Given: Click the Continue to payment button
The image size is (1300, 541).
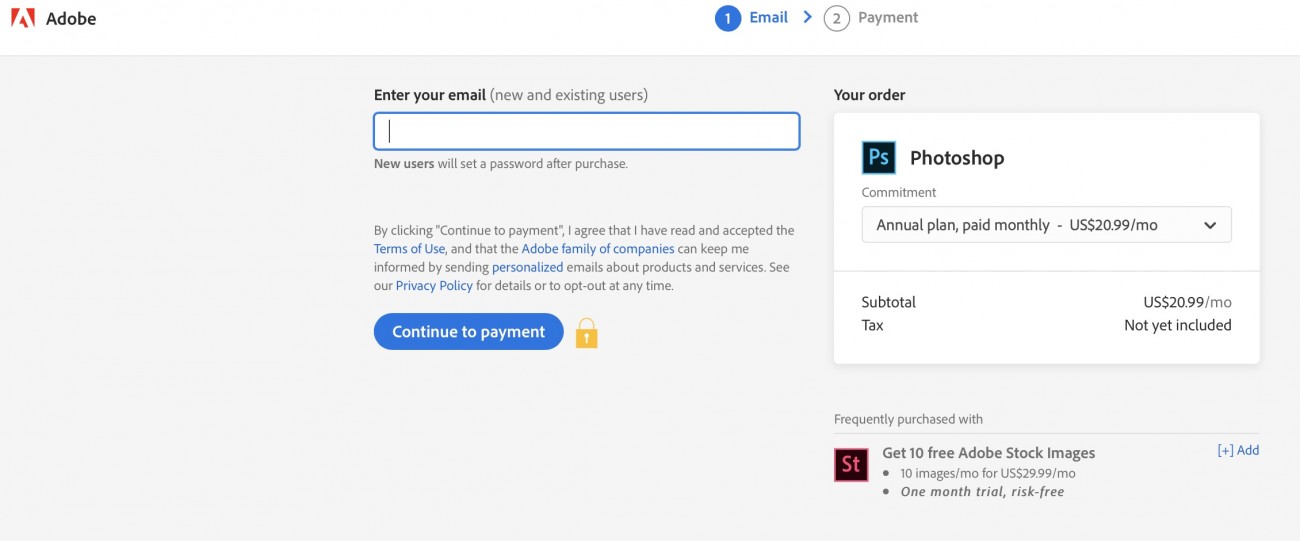Looking at the screenshot, I should 469,332.
